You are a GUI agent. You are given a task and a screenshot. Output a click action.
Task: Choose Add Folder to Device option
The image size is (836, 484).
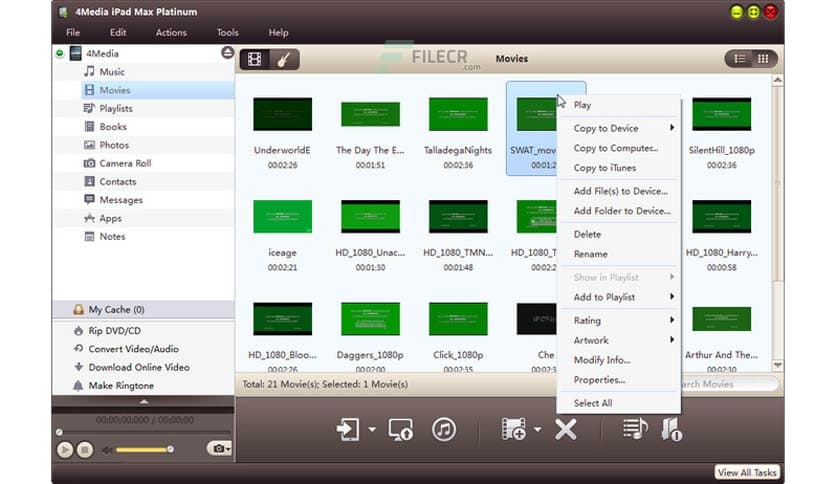tap(618, 211)
